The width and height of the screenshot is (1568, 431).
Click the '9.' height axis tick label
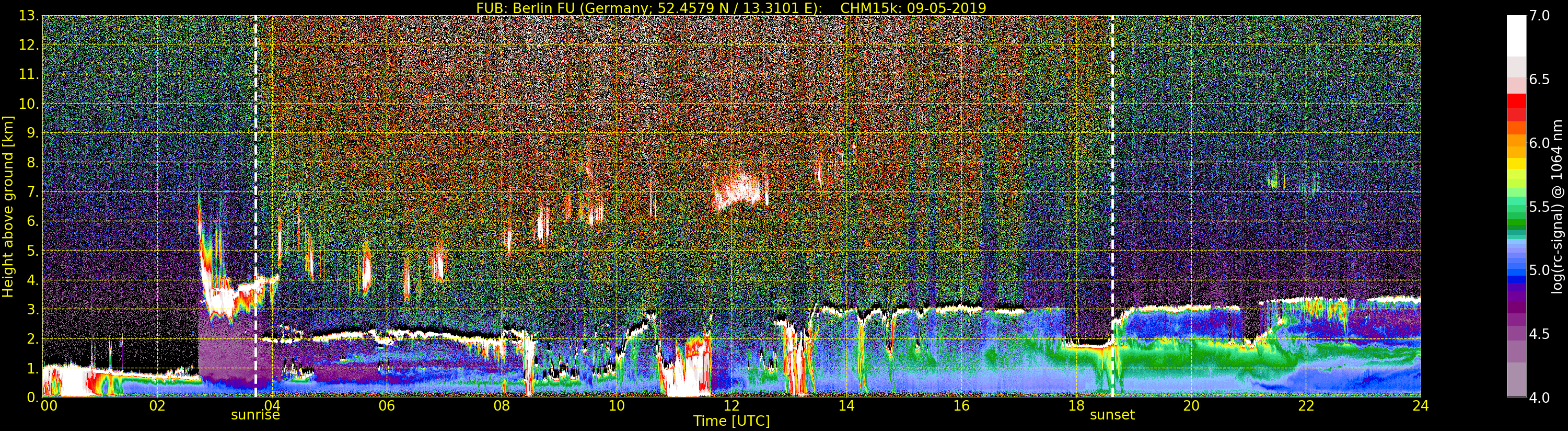click(33, 133)
